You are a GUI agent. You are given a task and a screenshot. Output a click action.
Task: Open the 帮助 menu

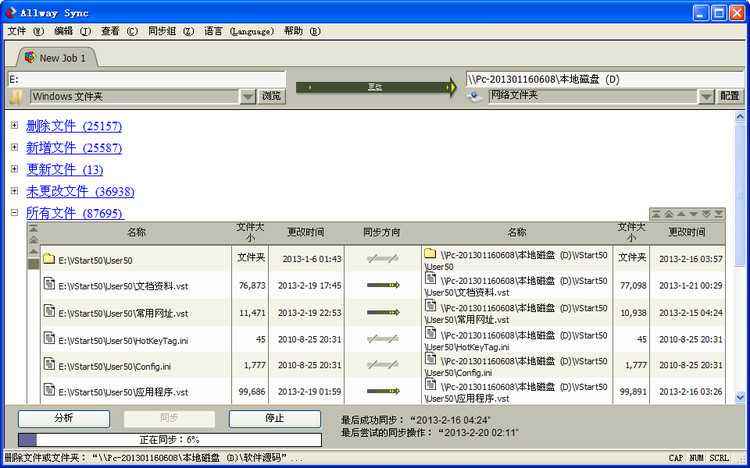pos(302,31)
